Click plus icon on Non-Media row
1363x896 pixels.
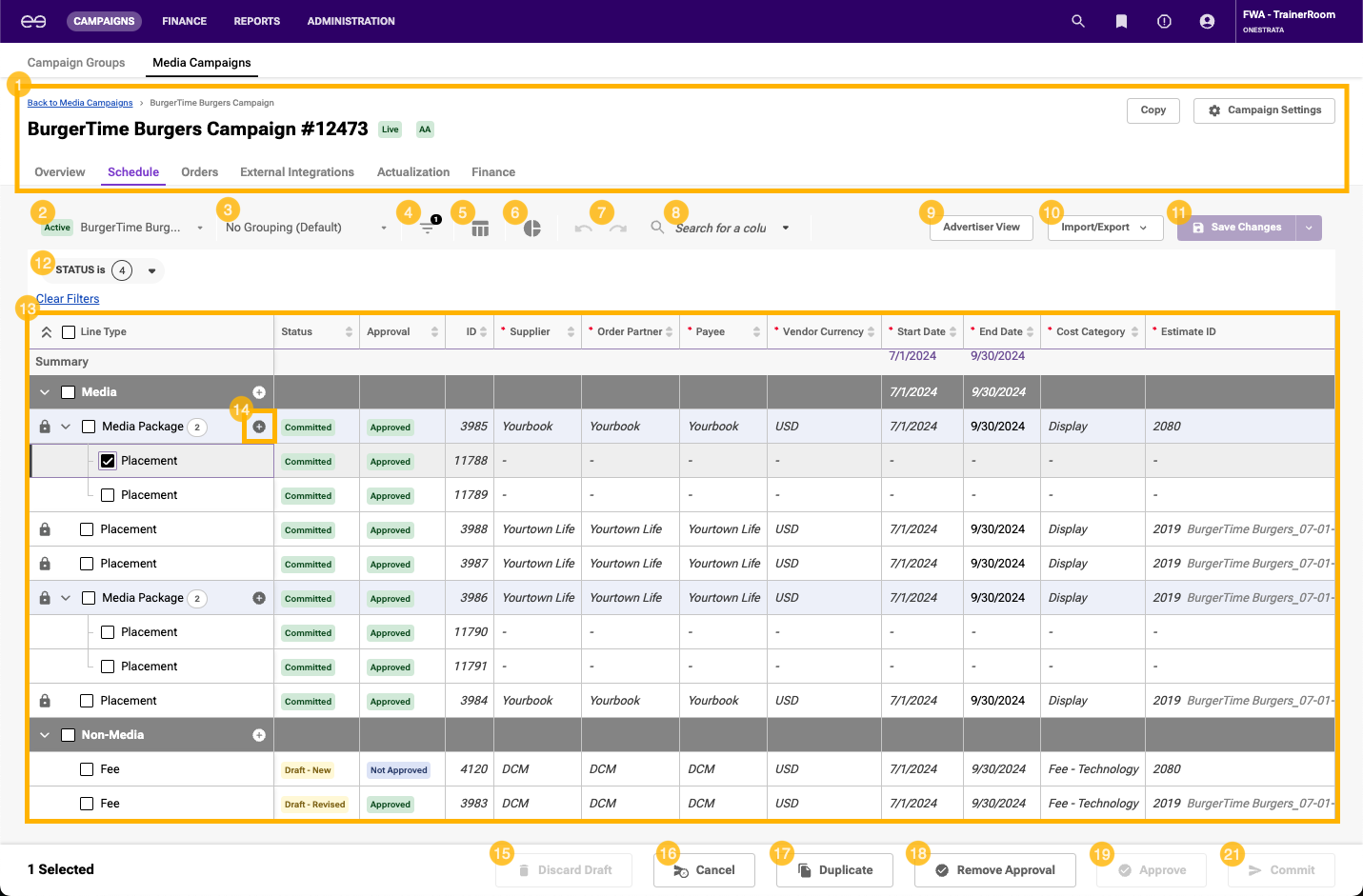(x=259, y=735)
